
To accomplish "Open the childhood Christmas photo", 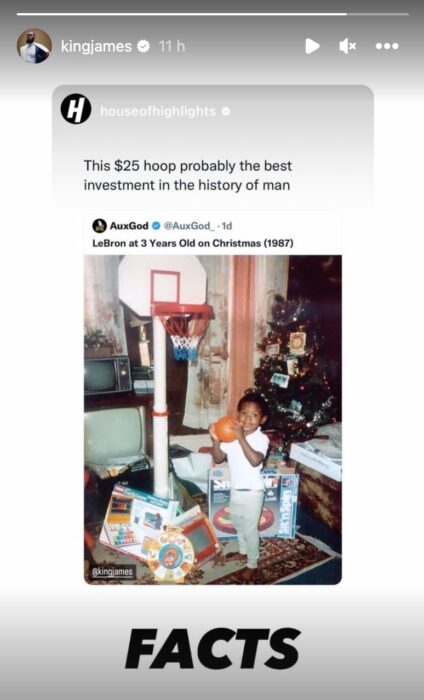I will [213, 420].
